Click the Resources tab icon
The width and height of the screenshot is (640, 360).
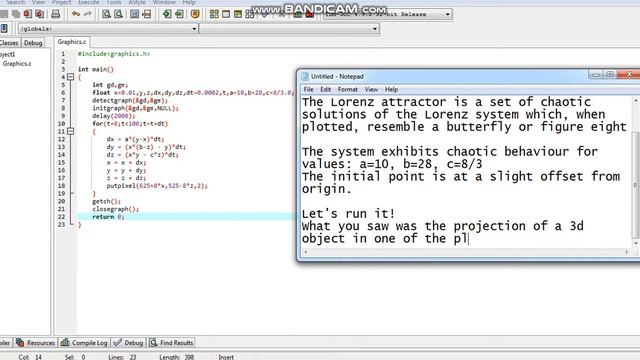(20, 342)
